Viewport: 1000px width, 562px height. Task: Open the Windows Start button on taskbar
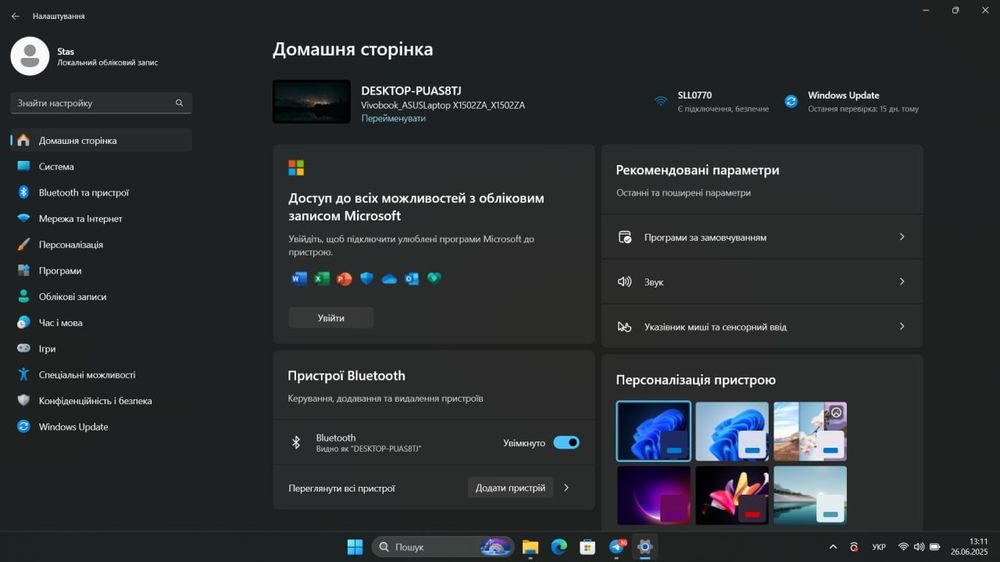pyautogui.click(x=355, y=547)
